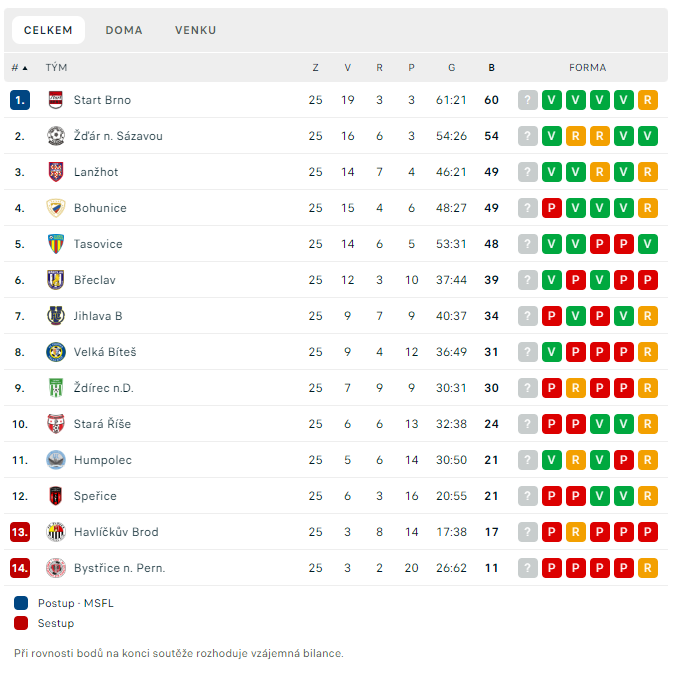Sort standings by the G goals column

(451, 67)
